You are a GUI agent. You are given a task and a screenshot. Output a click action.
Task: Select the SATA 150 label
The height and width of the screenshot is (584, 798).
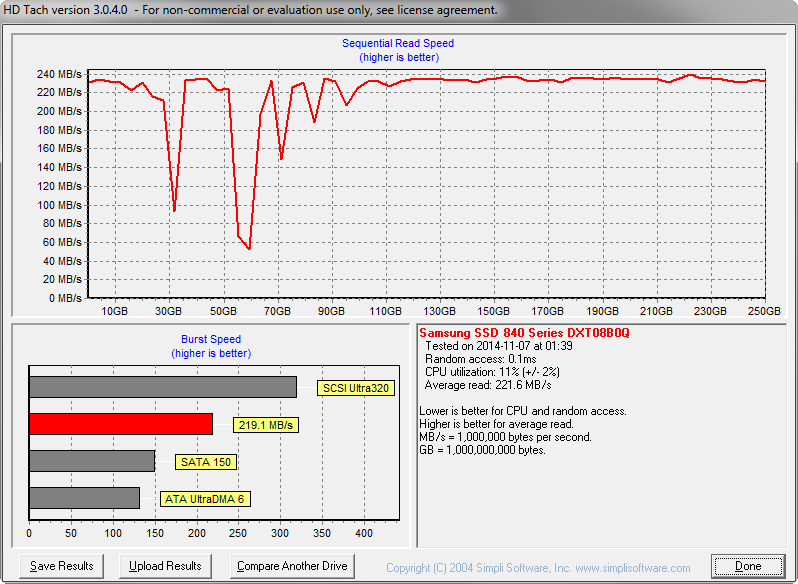(x=205, y=462)
